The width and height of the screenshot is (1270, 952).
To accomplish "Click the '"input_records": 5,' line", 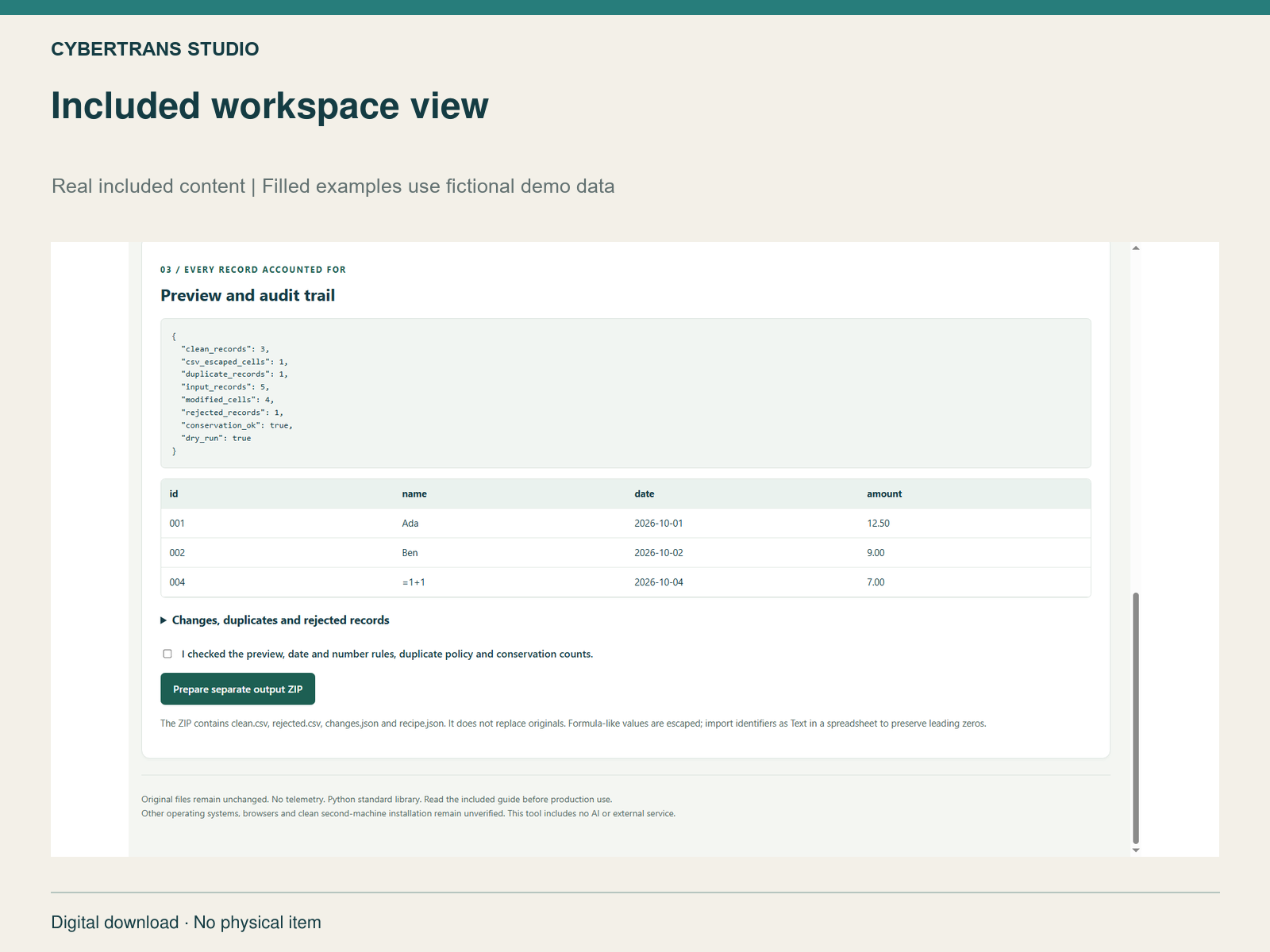I will [x=225, y=387].
